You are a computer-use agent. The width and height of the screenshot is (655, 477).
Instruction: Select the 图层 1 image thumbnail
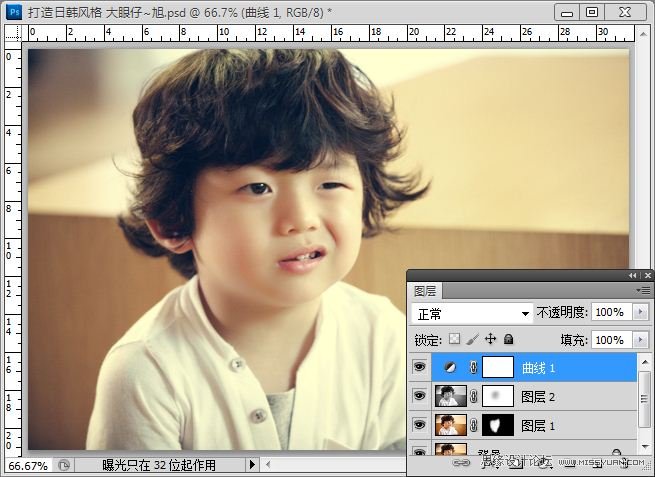(x=451, y=425)
